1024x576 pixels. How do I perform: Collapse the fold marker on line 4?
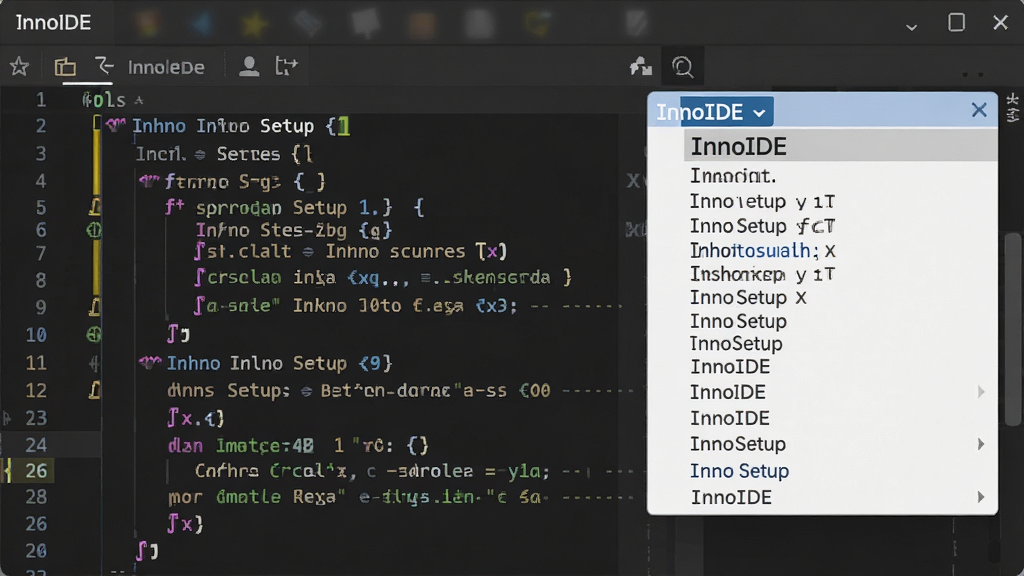pos(149,180)
